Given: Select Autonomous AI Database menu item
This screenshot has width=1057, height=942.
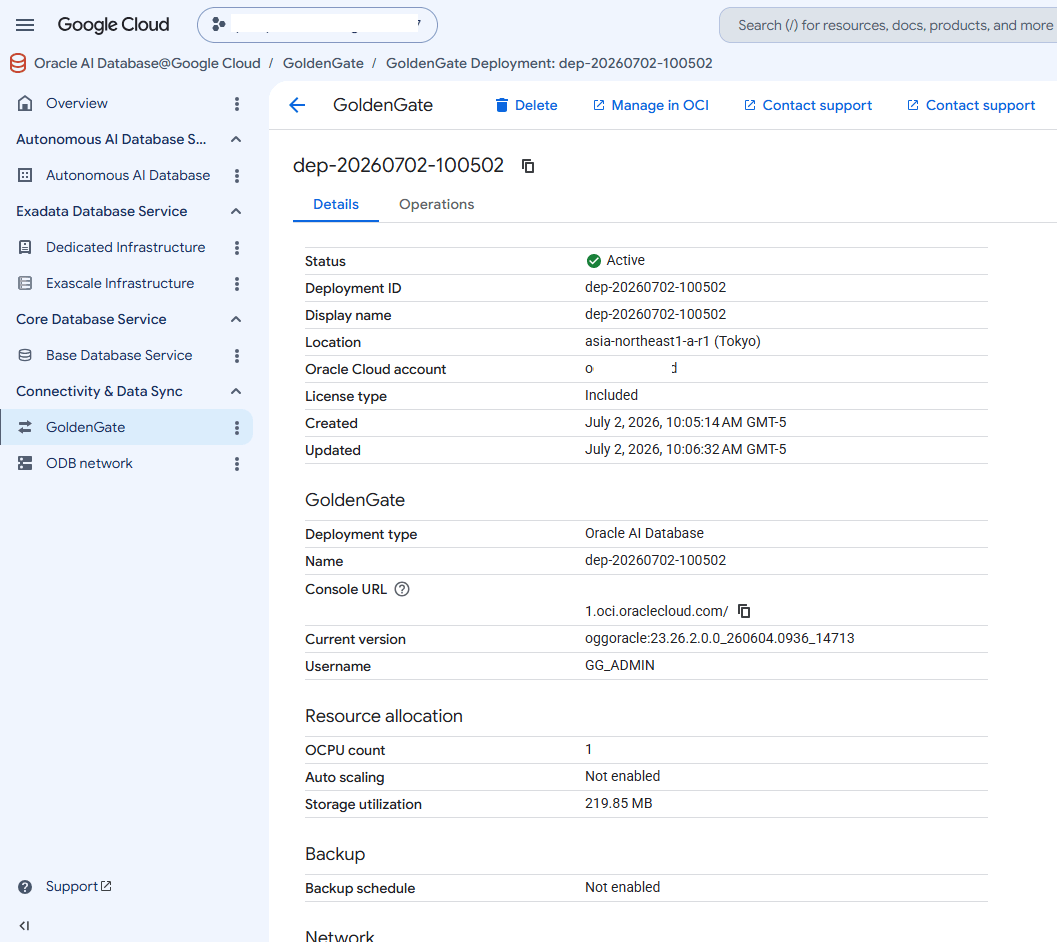Looking at the screenshot, I should [x=128, y=175].
